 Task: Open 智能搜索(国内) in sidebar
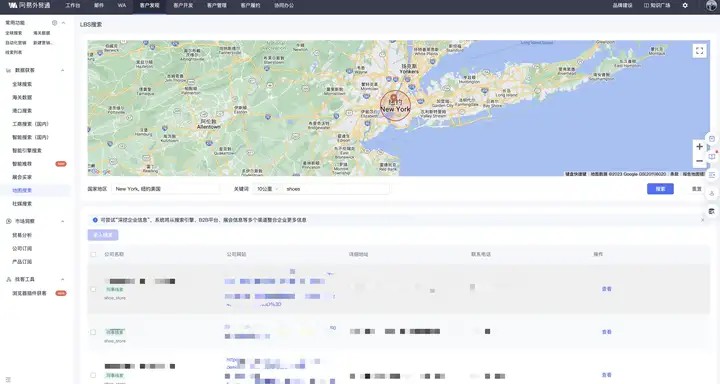30,137
